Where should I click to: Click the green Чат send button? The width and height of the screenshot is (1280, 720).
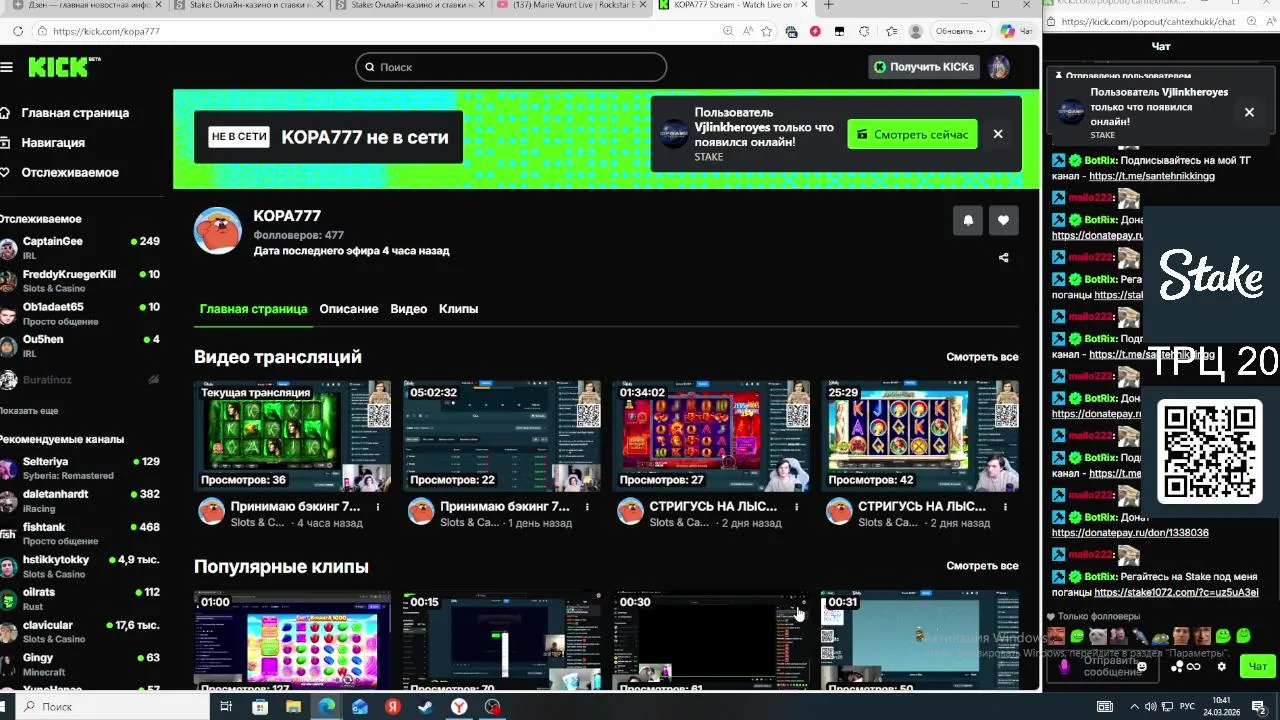[x=1257, y=666]
